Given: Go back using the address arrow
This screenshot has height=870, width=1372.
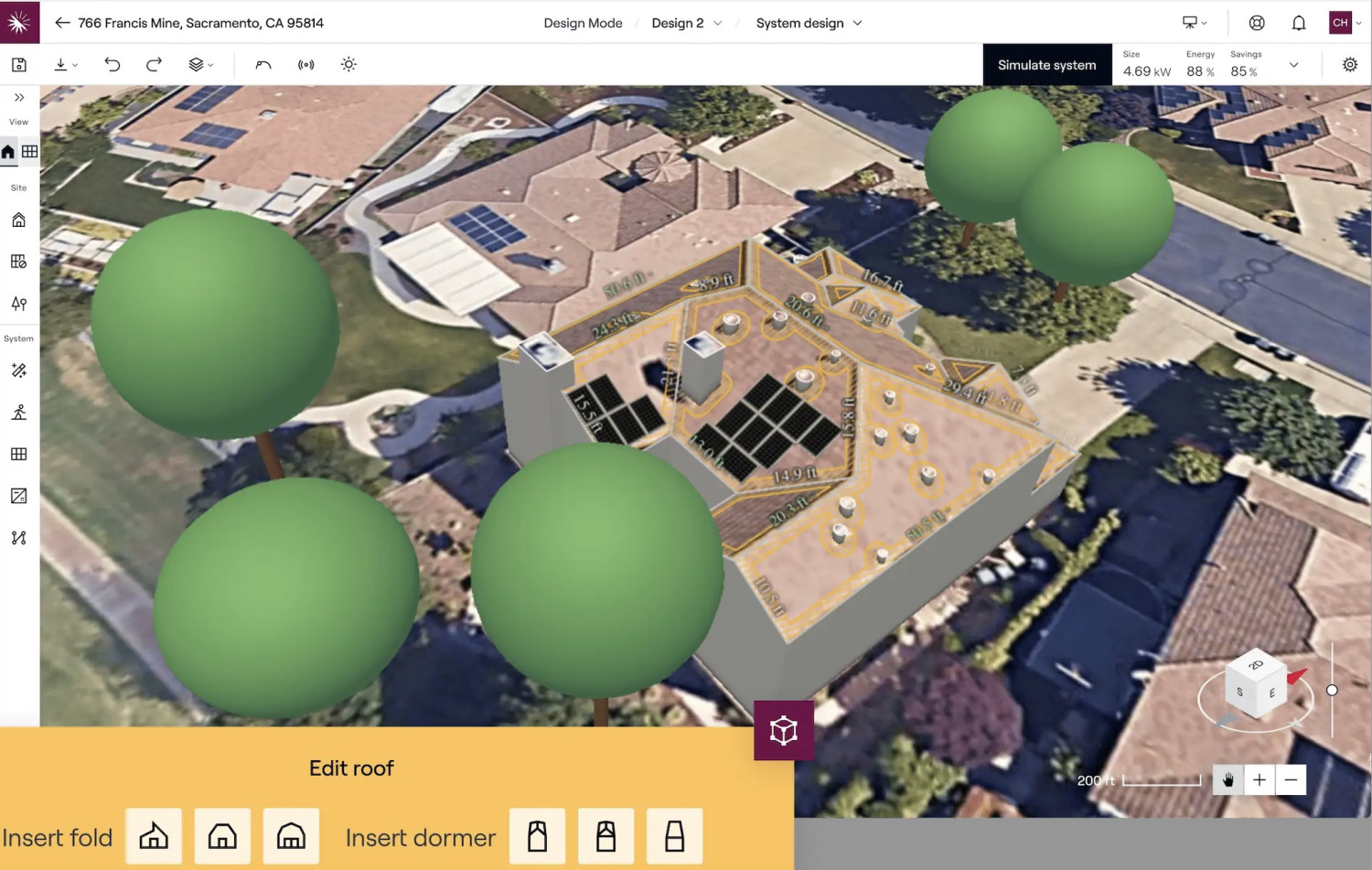Looking at the screenshot, I should (x=62, y=23).
